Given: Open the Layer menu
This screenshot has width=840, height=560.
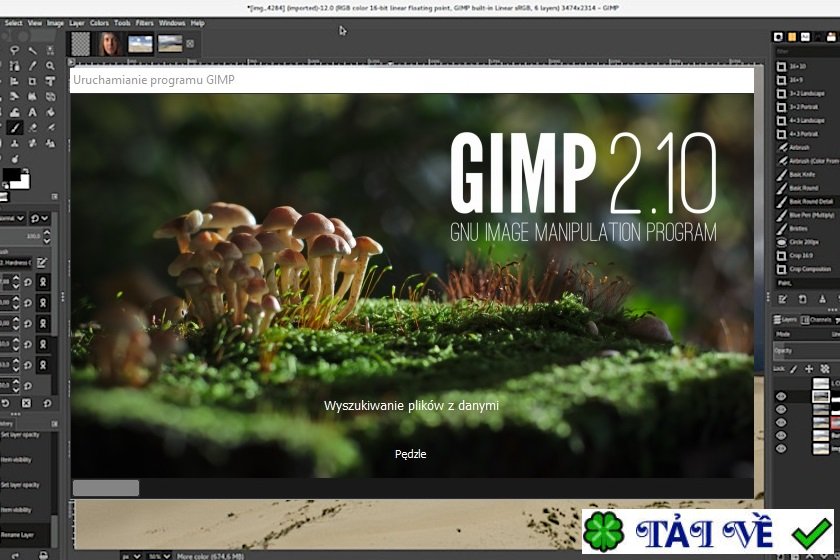Looking at the screenshot, I should (x=77, y=23).
